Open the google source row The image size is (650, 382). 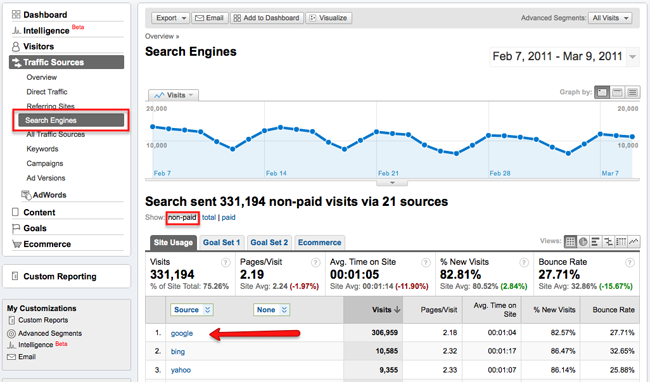[182, 333]
